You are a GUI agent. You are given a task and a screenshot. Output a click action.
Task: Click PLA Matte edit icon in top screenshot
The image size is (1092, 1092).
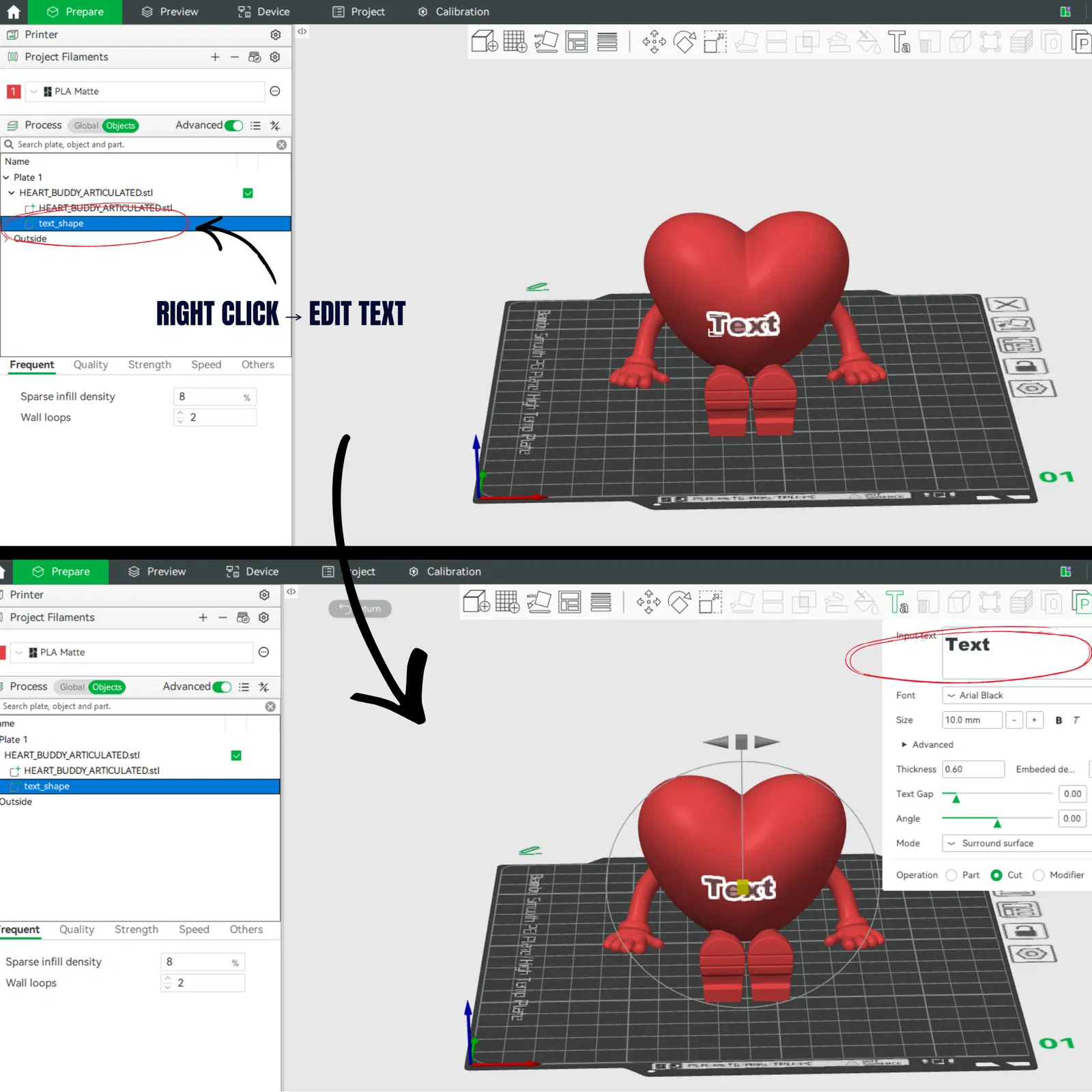[x=275, y=91]
